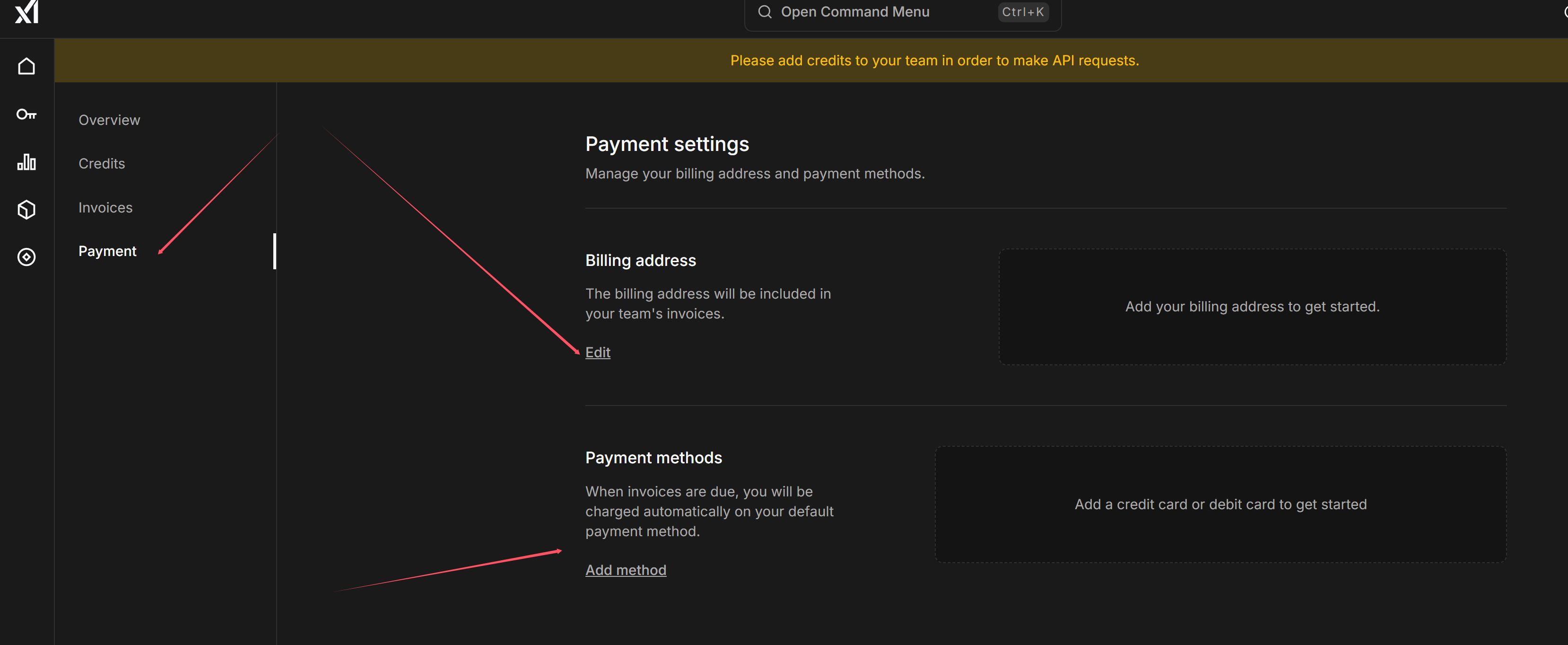Click the search magnifier icon
This screenshot has width=1568, height=645.
click(x=765, y=11)
